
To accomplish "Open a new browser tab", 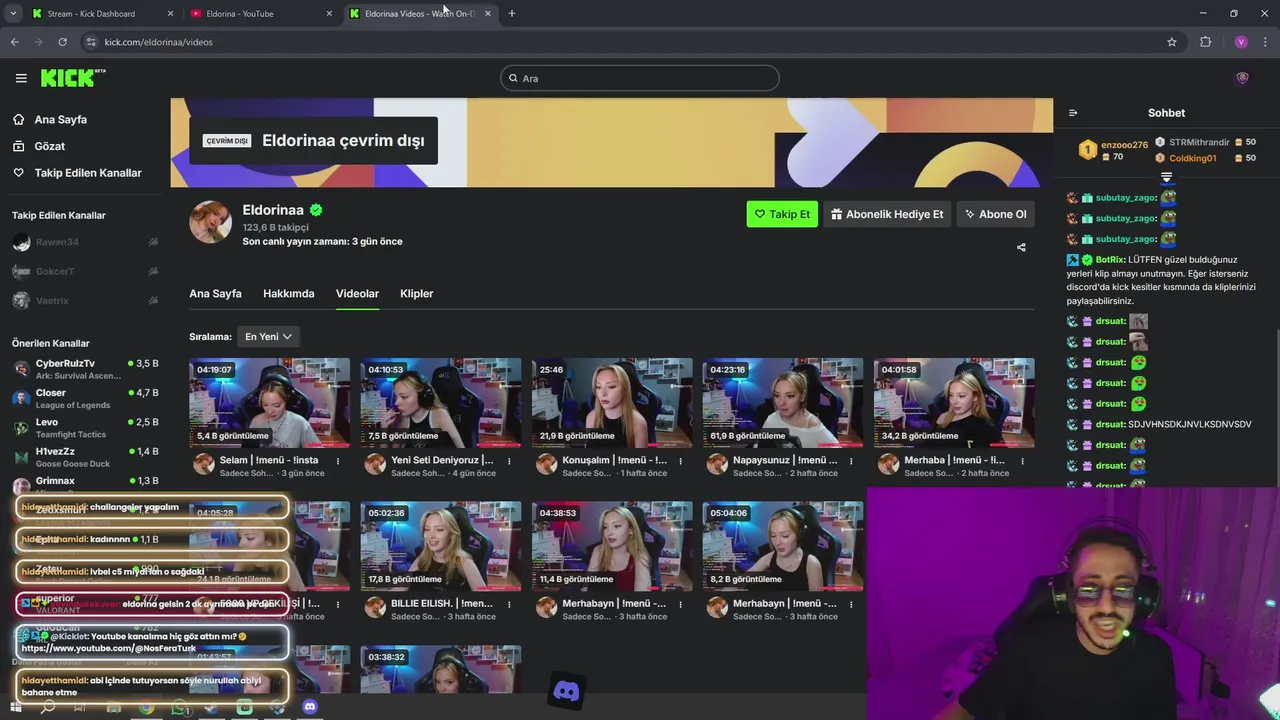I will click(512, 13).
